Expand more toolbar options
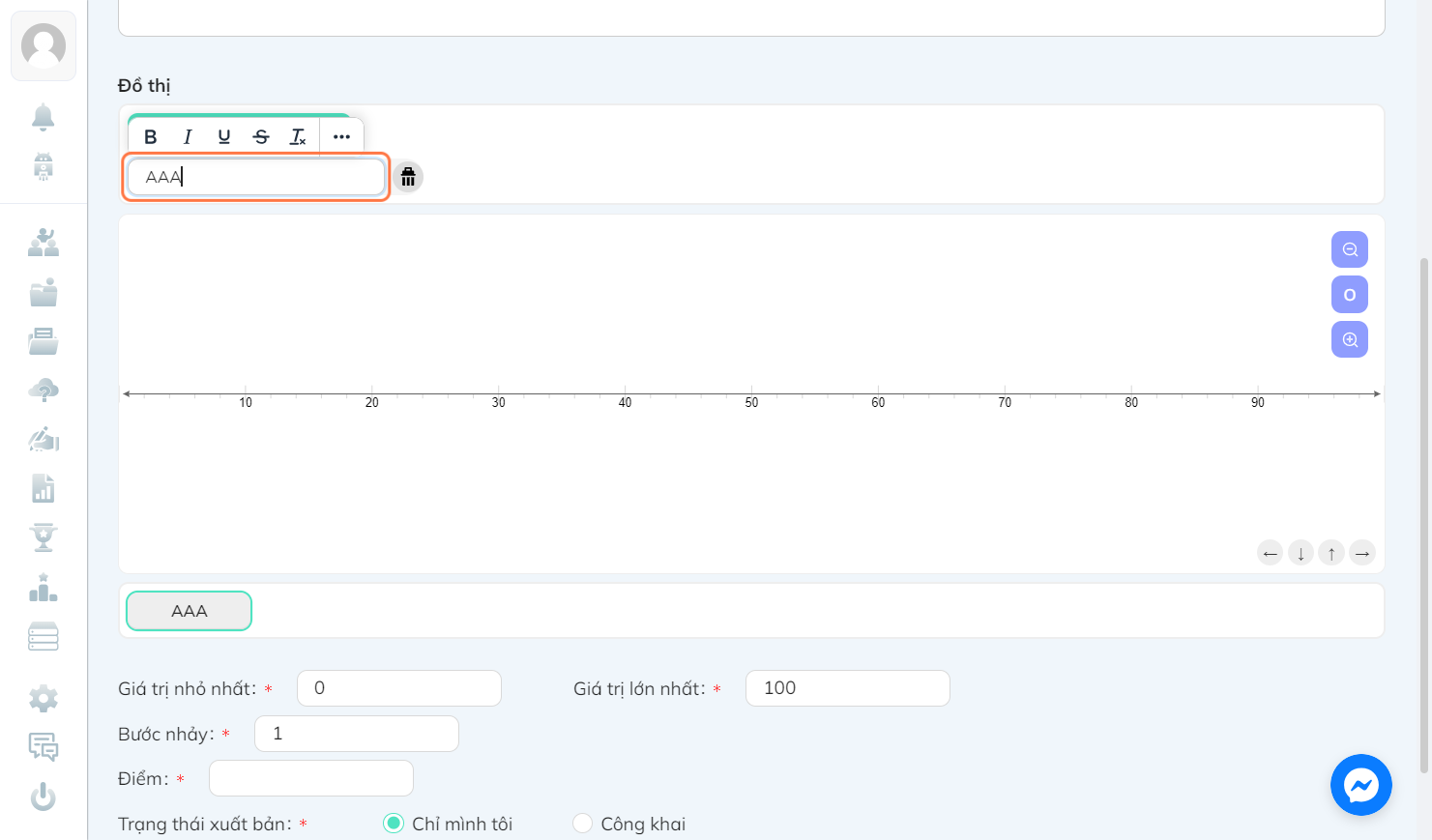This screenshot has width=1432, height=840. (341, 137)
